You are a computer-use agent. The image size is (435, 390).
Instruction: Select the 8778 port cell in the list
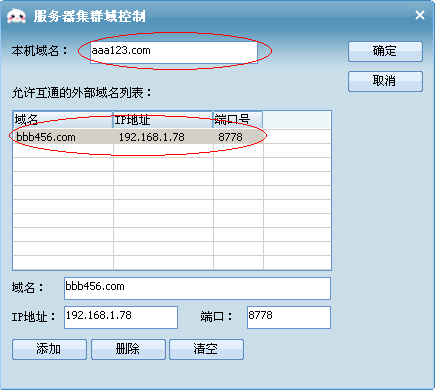[238, 137]
